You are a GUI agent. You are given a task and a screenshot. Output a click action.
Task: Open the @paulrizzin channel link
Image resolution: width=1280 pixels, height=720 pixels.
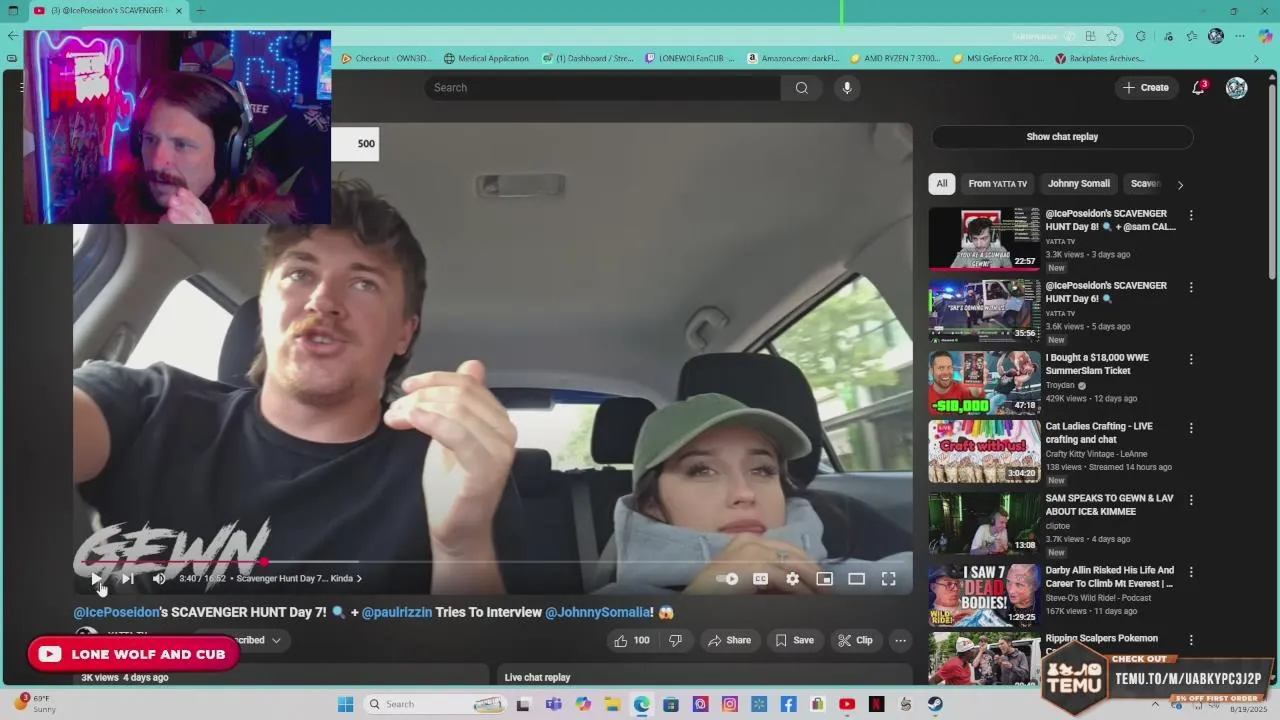[x=397, y=612]
